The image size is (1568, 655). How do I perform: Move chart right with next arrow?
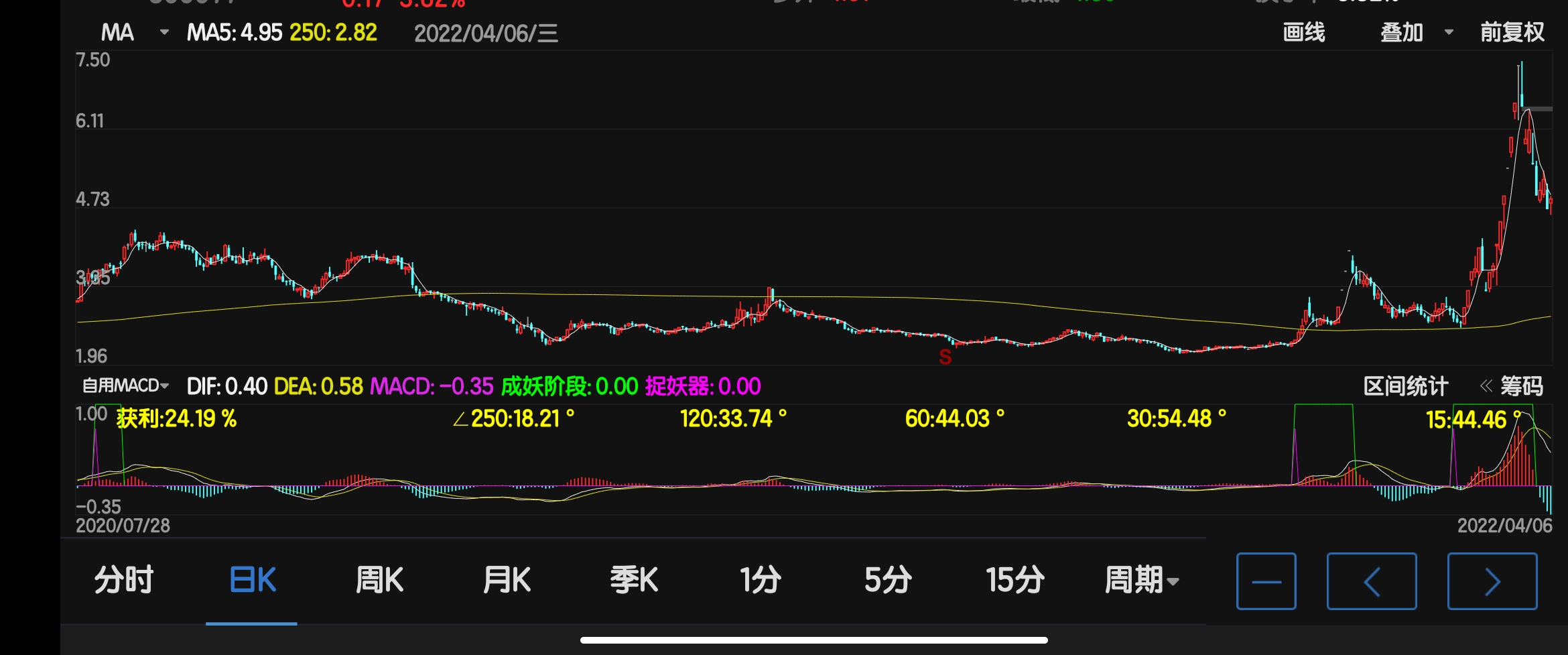pos(1492,581)
